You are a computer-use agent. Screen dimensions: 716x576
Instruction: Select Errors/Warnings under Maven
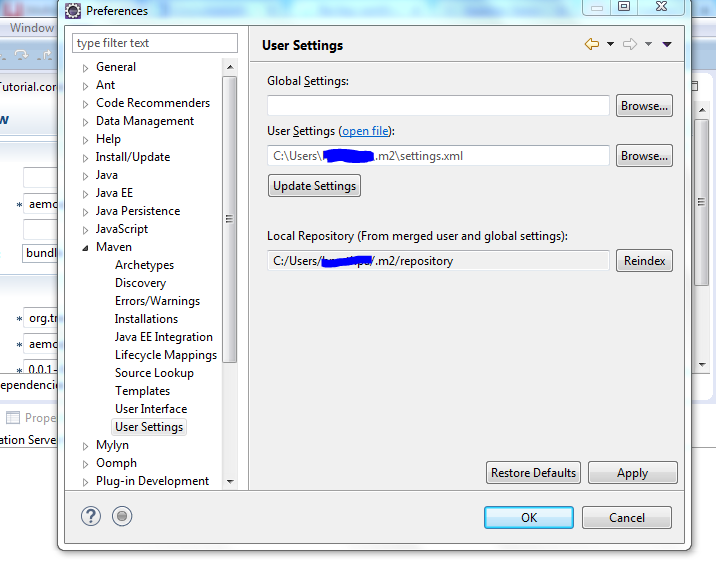click(157, 301)
